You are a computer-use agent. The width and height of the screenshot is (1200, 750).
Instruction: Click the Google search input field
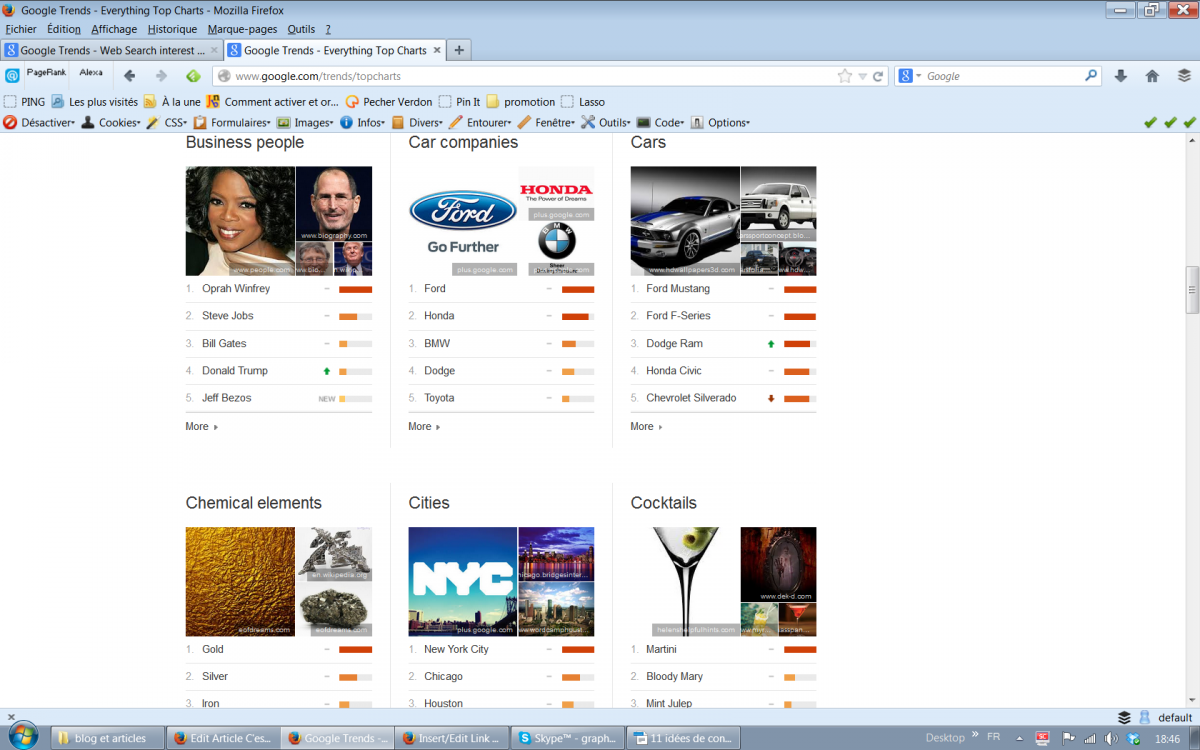click(1003, 76)
